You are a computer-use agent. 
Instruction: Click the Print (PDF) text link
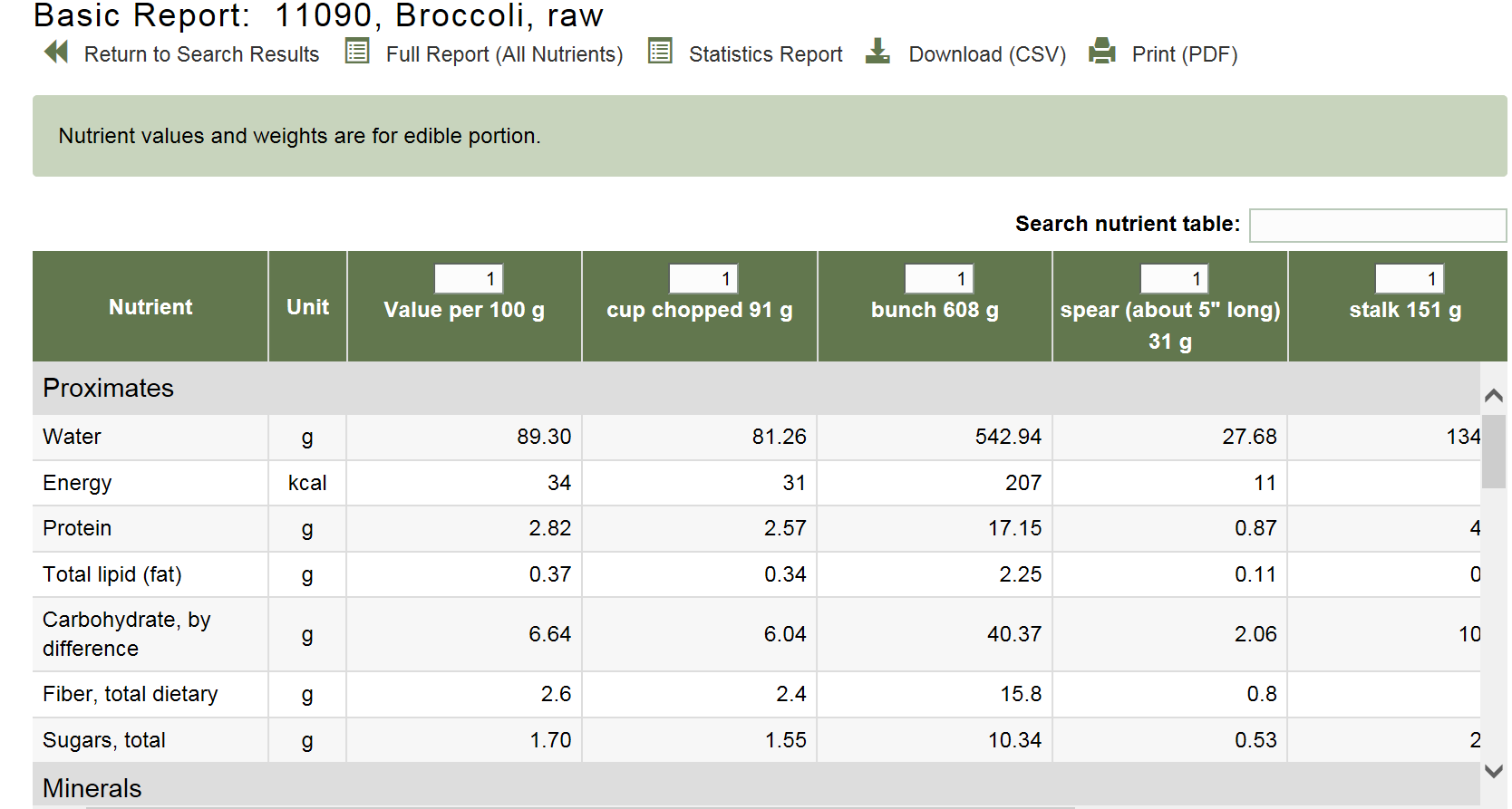1184,54
